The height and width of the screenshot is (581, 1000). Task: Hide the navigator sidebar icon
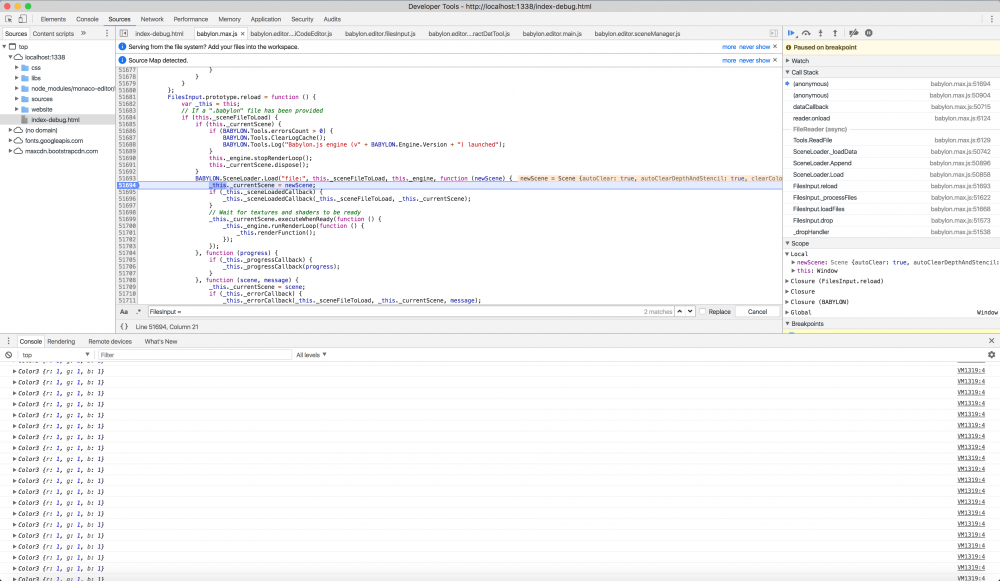[x=124, y=33]
